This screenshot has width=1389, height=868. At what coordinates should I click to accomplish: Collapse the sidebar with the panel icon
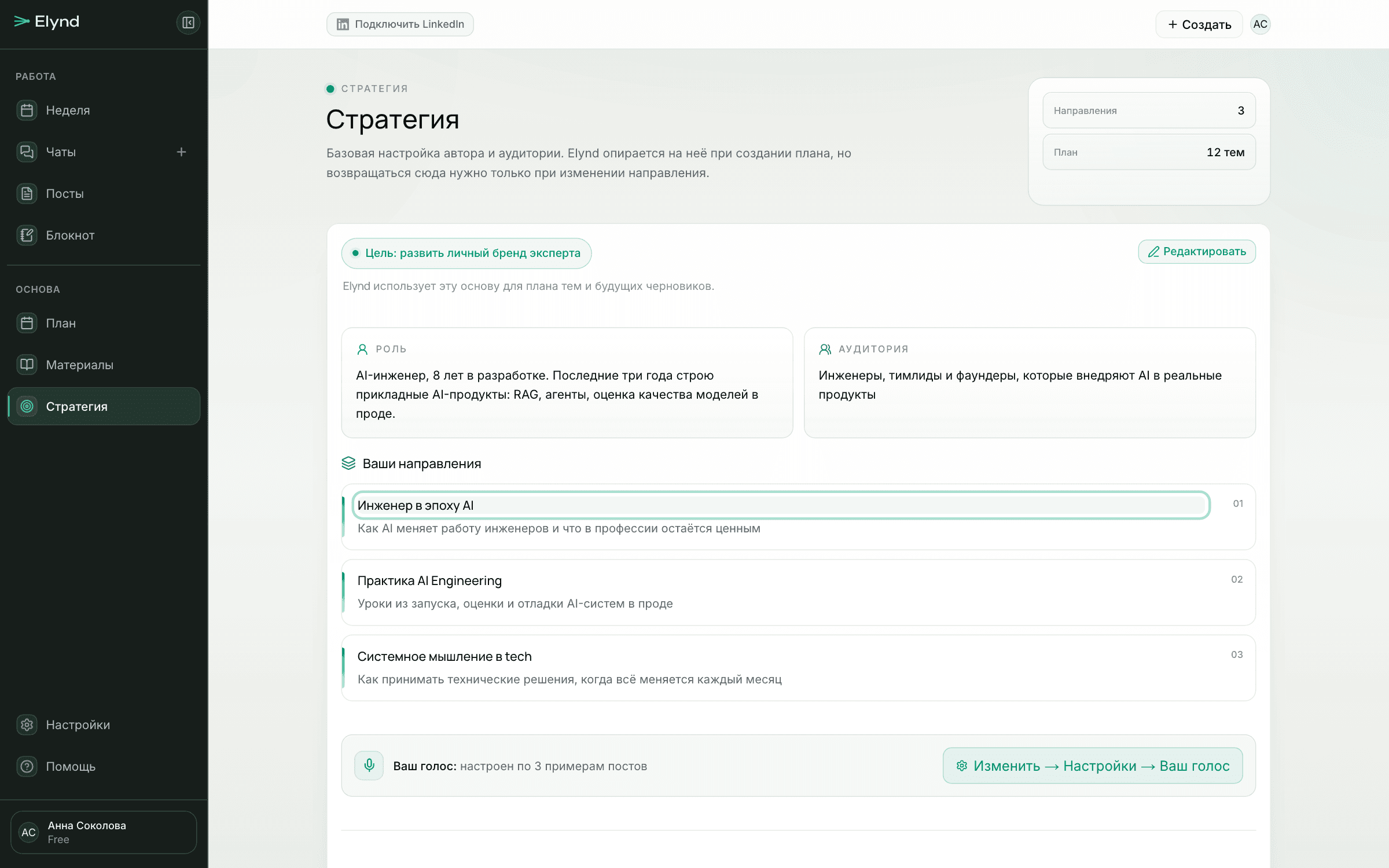pos(188,23)
